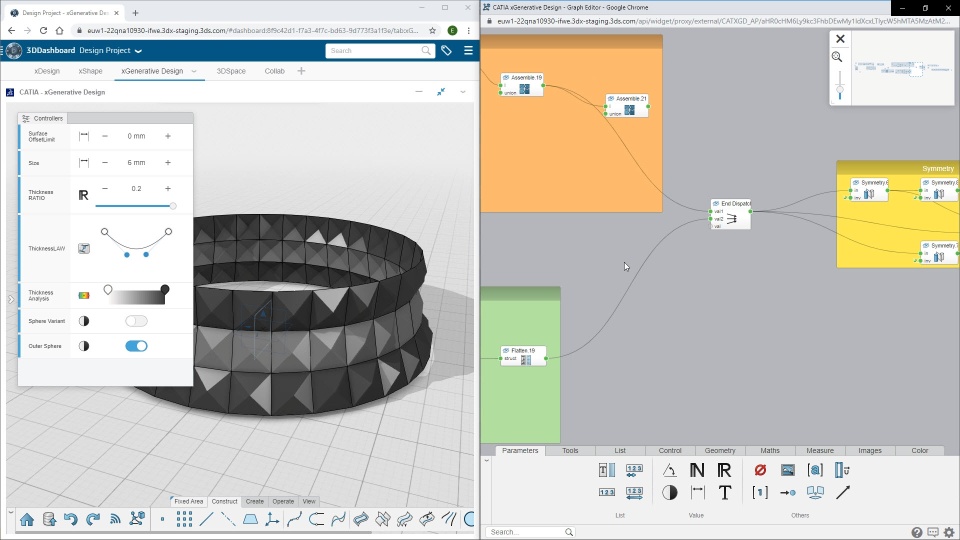Toggle the Sphere Variant switch
Screen dimensions: 960x540
[x=136, y=321]
